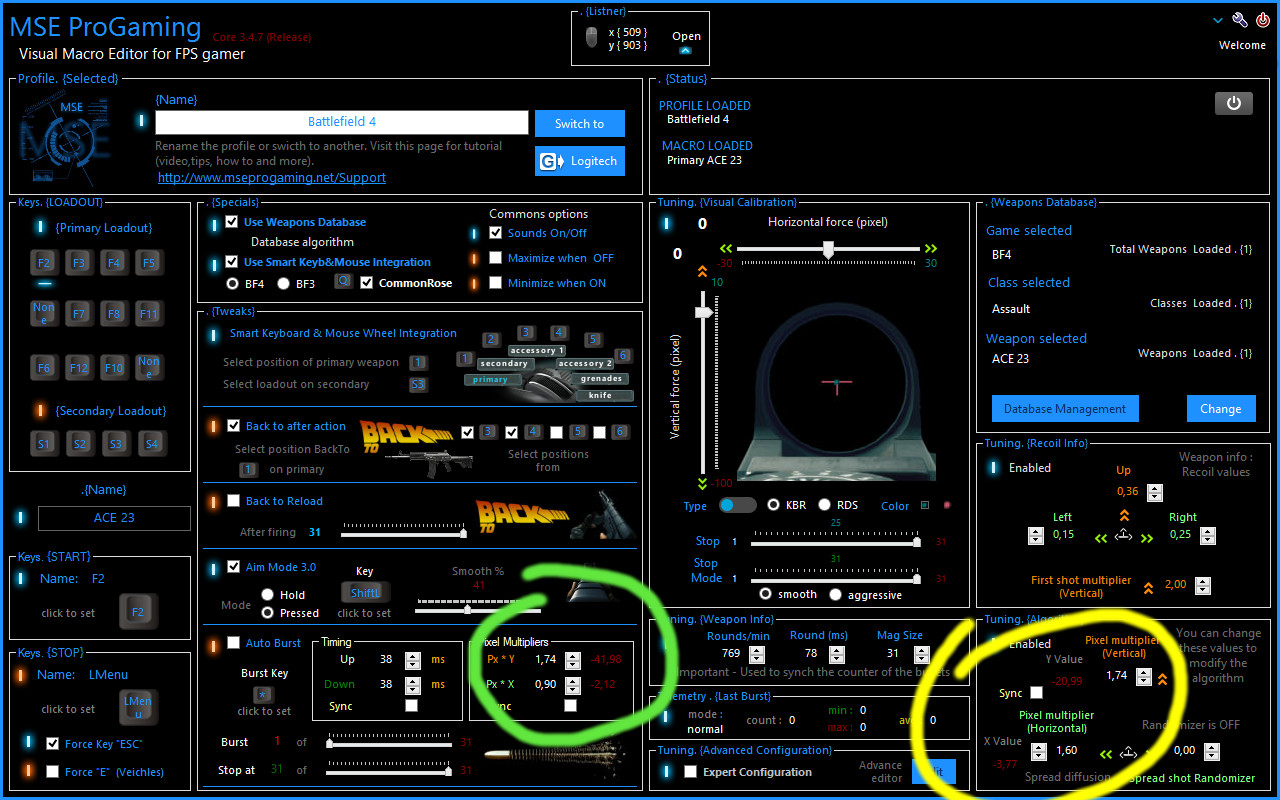Click the F12 loadout key
The height and width of the screenshot is (800, 1280).
(79, 368)
